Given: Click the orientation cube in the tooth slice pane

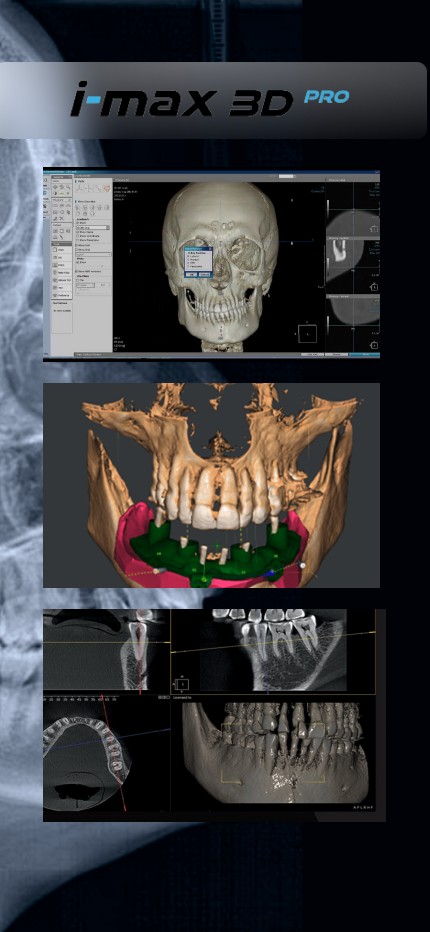Looking at the screenshot, I should tap(374, 288).
